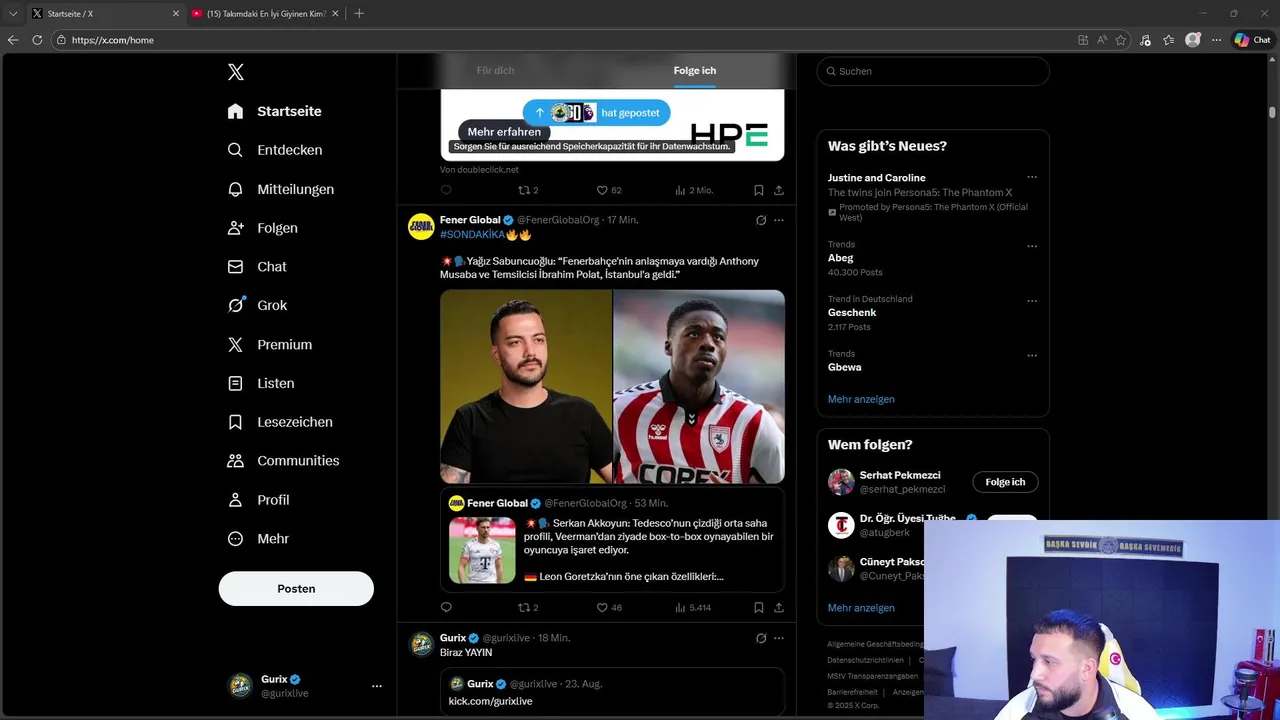The image size is (1280, 720).
Task: Repost the ad post with 2 reposts
Action: pyautogui.click(x=528, y=190)
